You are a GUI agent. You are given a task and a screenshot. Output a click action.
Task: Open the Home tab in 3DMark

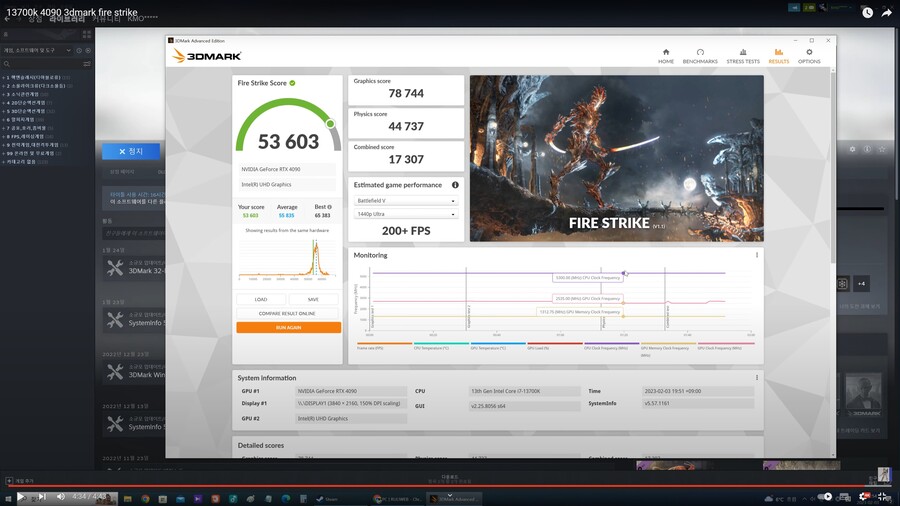666,56
